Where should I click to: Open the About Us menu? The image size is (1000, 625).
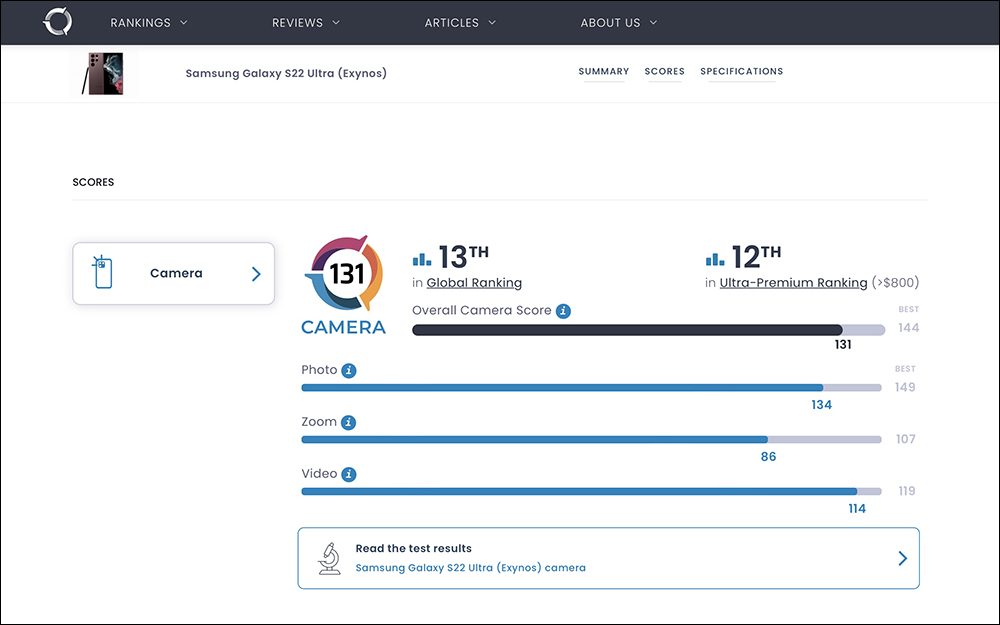tap(619, 22)
